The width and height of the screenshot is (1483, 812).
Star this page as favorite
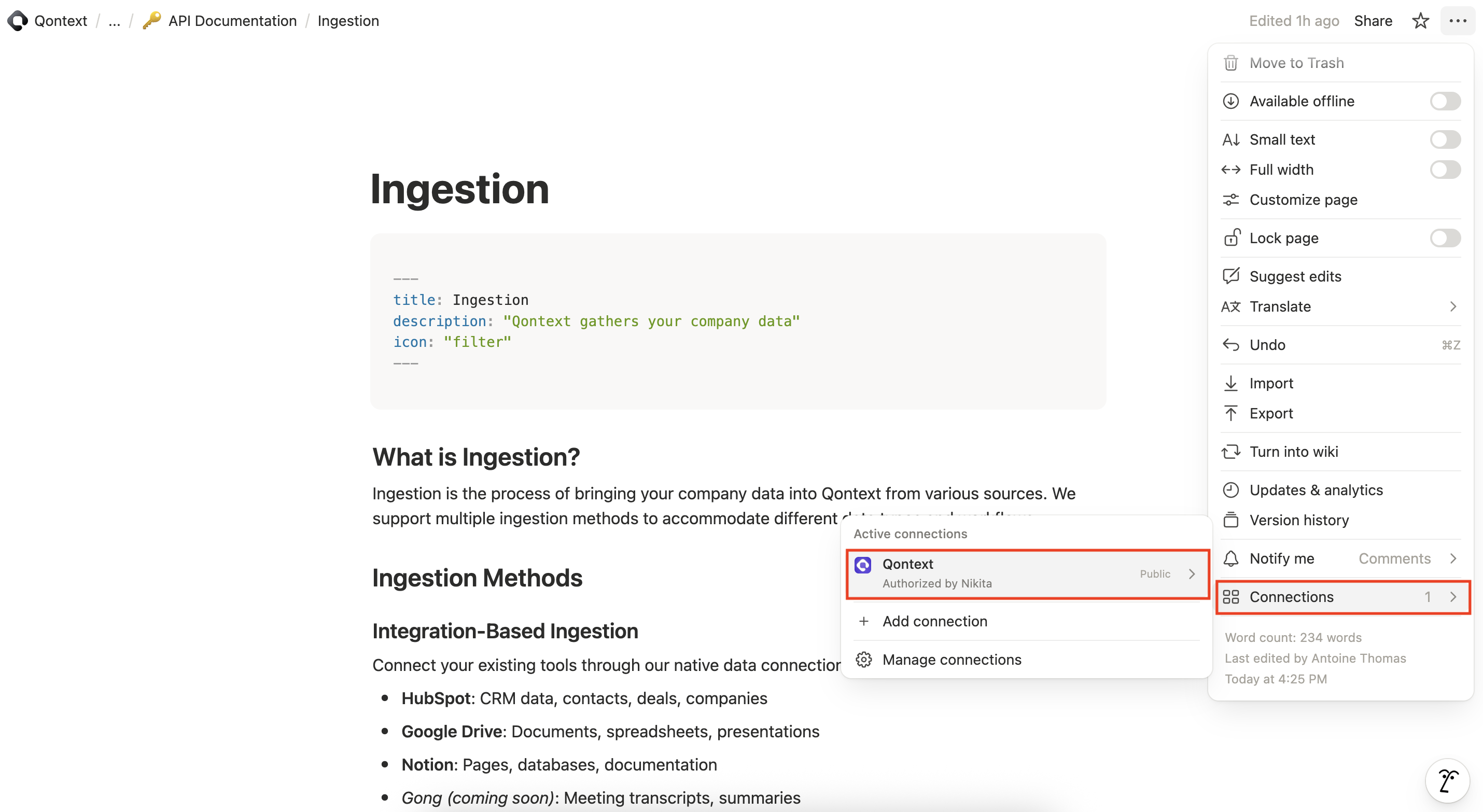[x=1420, y=20]
